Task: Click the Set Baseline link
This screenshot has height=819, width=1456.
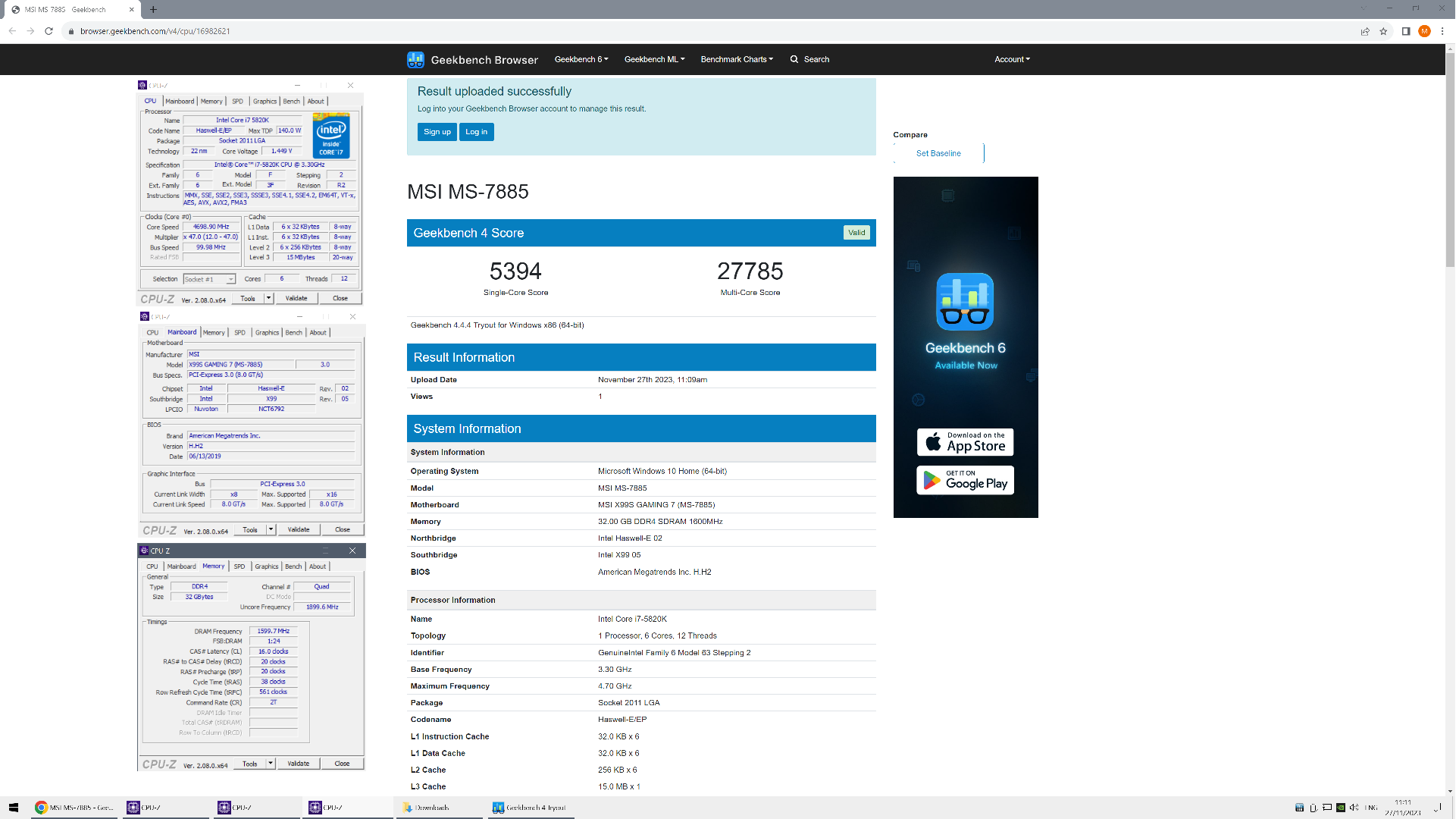Action: point(938,153)
